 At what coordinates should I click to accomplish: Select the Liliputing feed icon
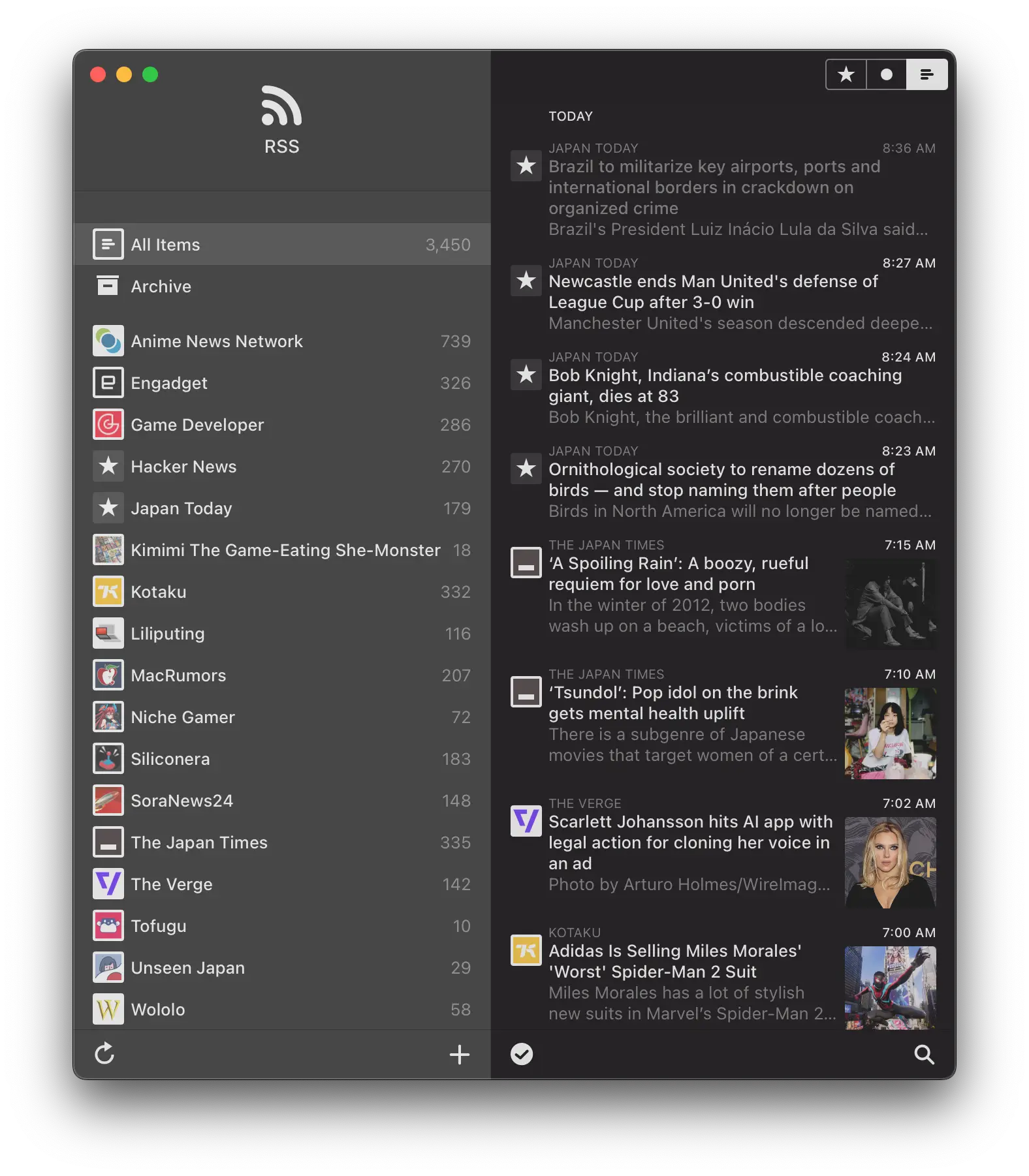pos(108,633)
